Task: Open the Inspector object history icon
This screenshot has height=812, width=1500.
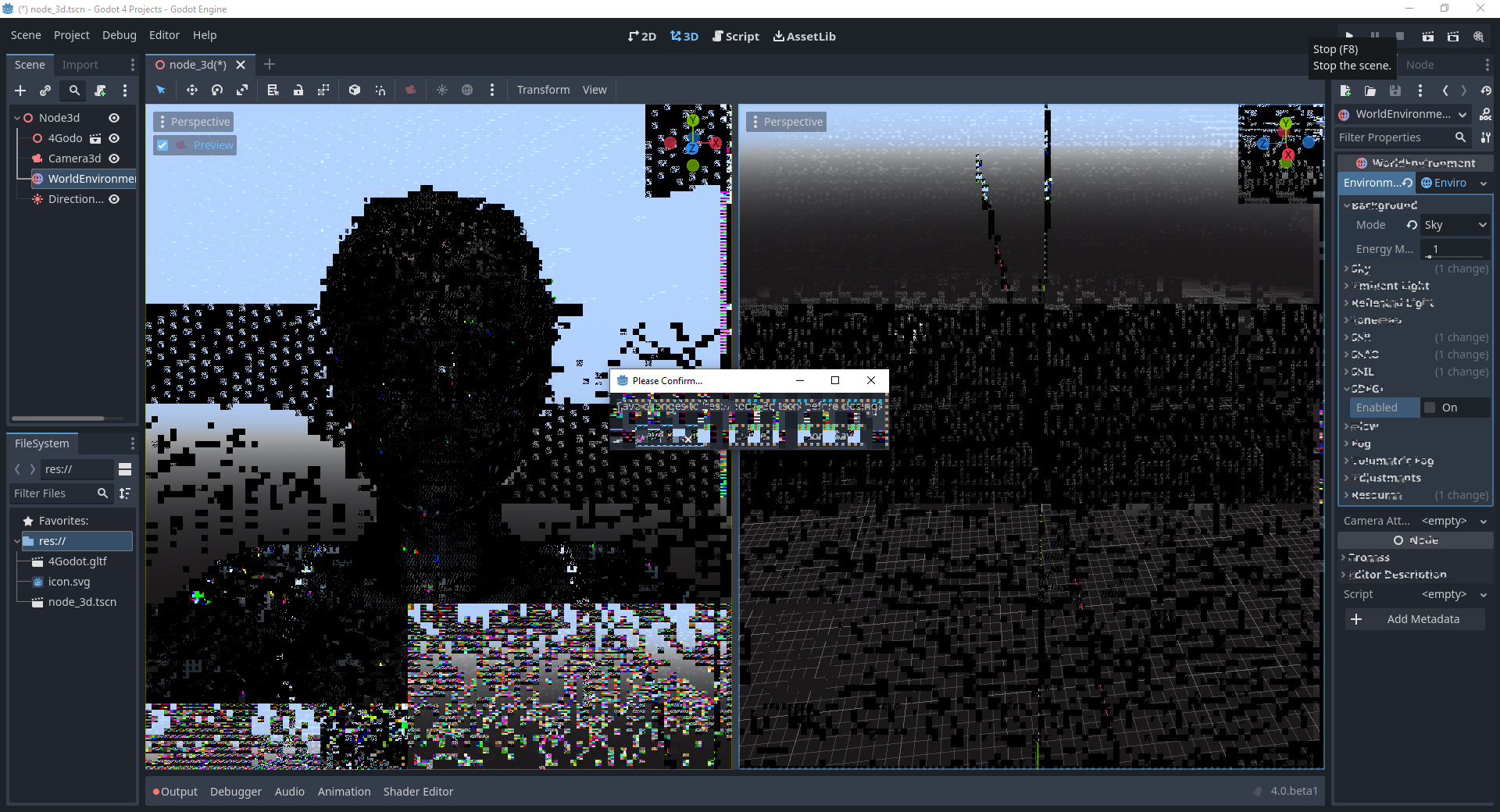Action: pyautogui.click(x=1486, y=91)
